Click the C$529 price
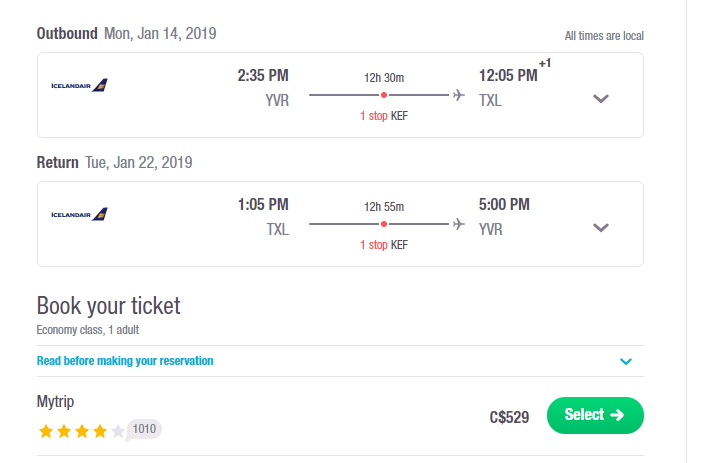 pyautogui.click(x=509, y=417)
